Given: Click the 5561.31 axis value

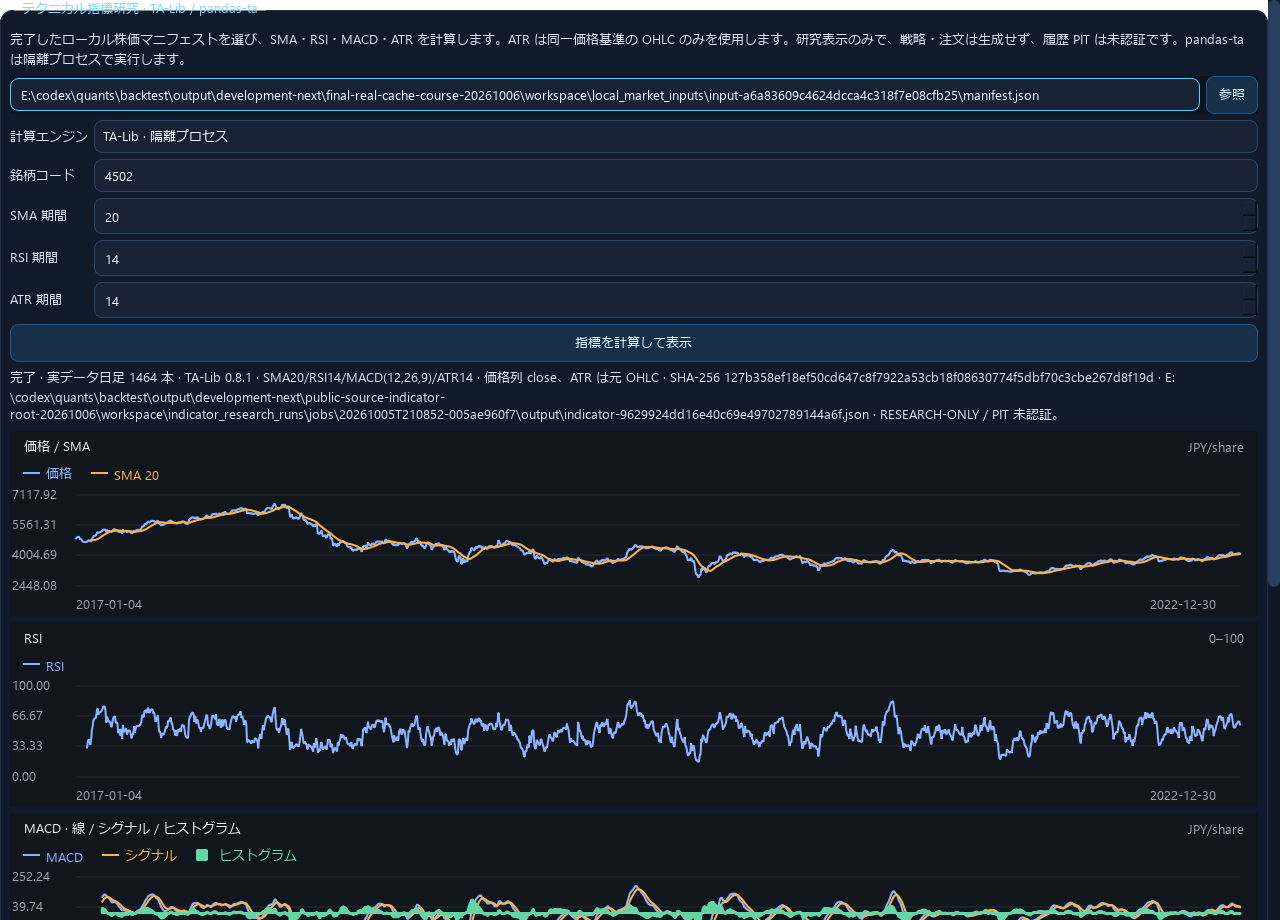Looking at the screenshot, I should click(x=35, y=525).
